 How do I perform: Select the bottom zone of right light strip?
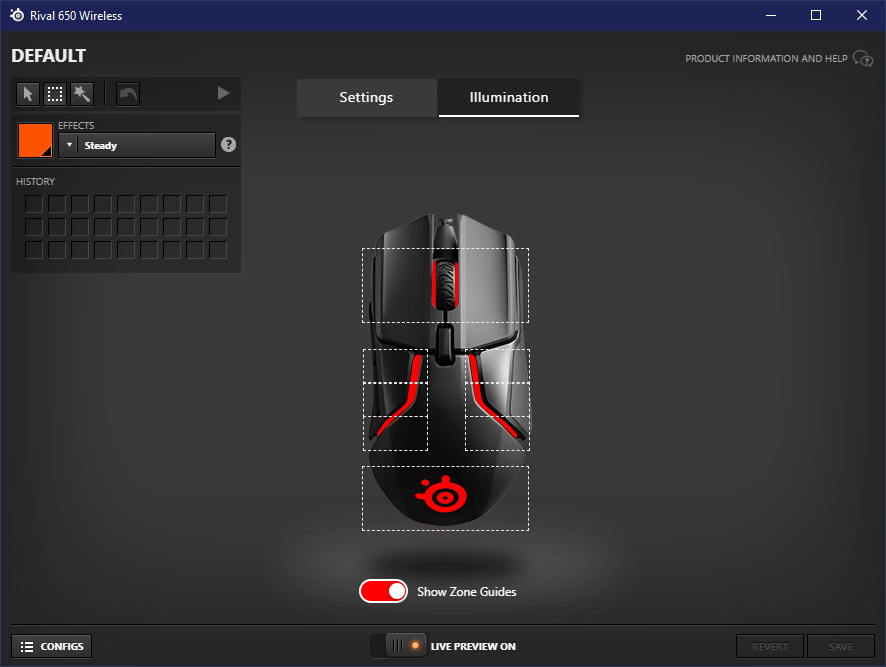pos(497,434)
